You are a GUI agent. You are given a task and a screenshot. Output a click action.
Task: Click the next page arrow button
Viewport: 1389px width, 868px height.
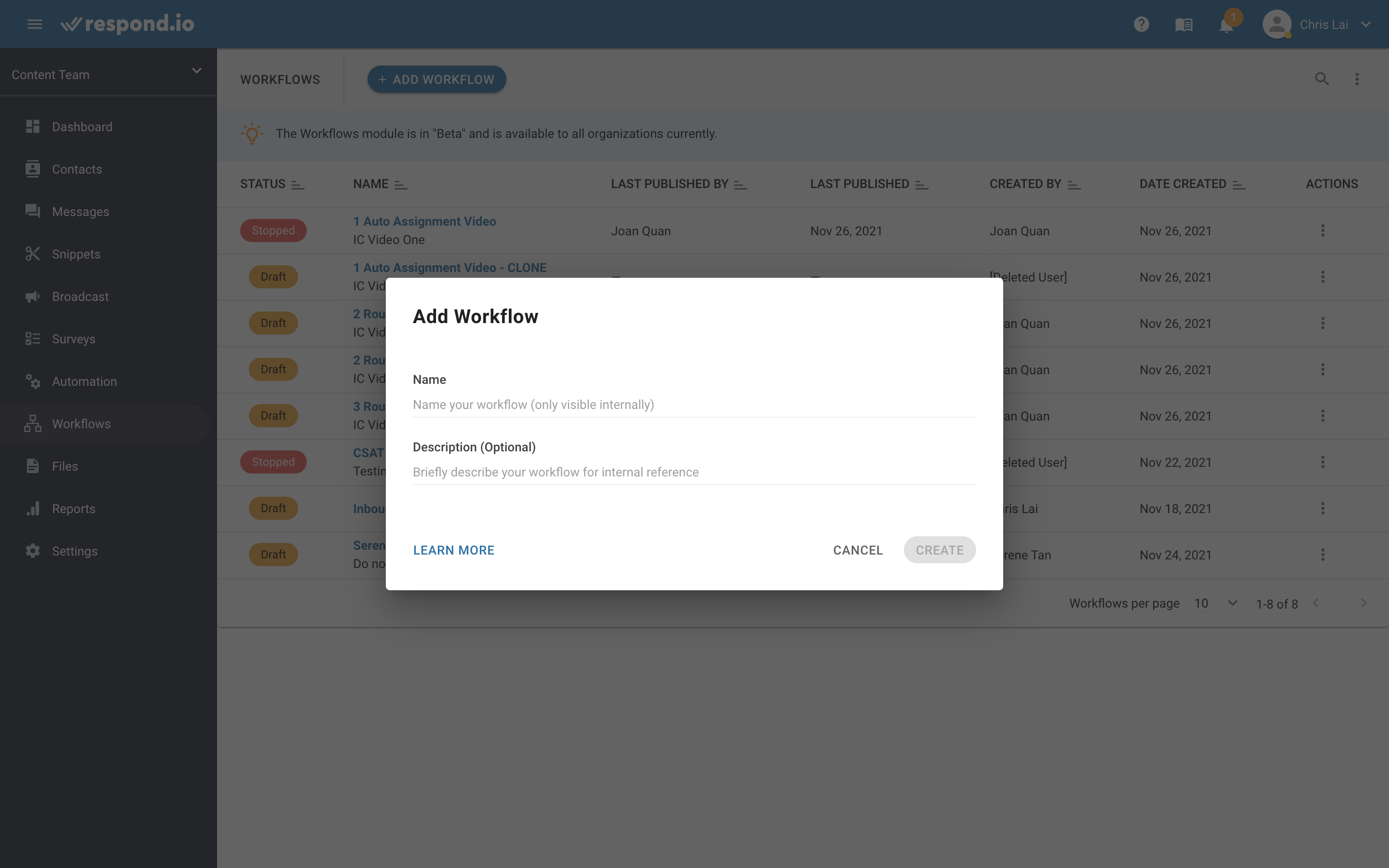click(x=1363, y=603)
